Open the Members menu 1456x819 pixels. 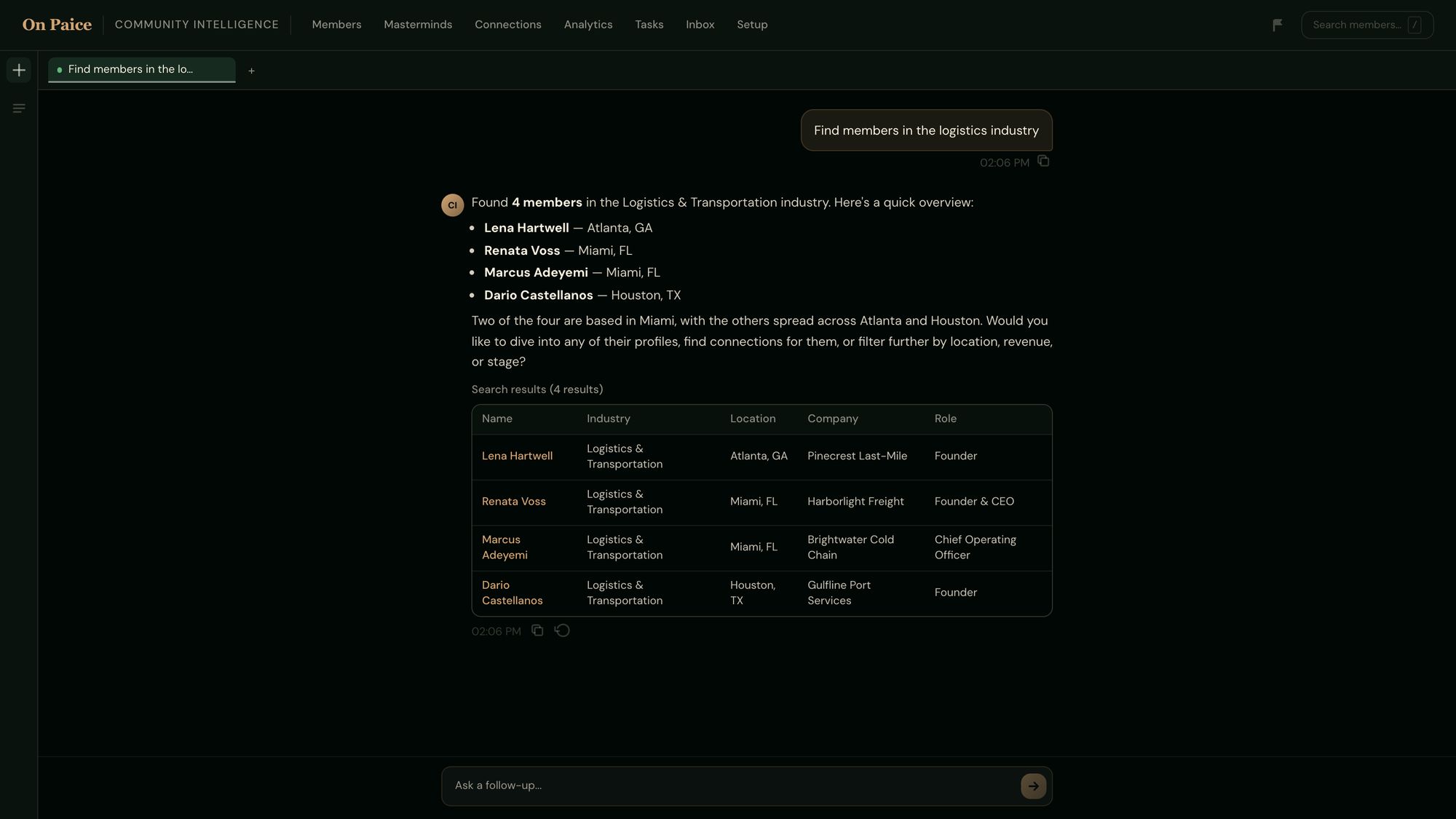(x=336, y=25)
